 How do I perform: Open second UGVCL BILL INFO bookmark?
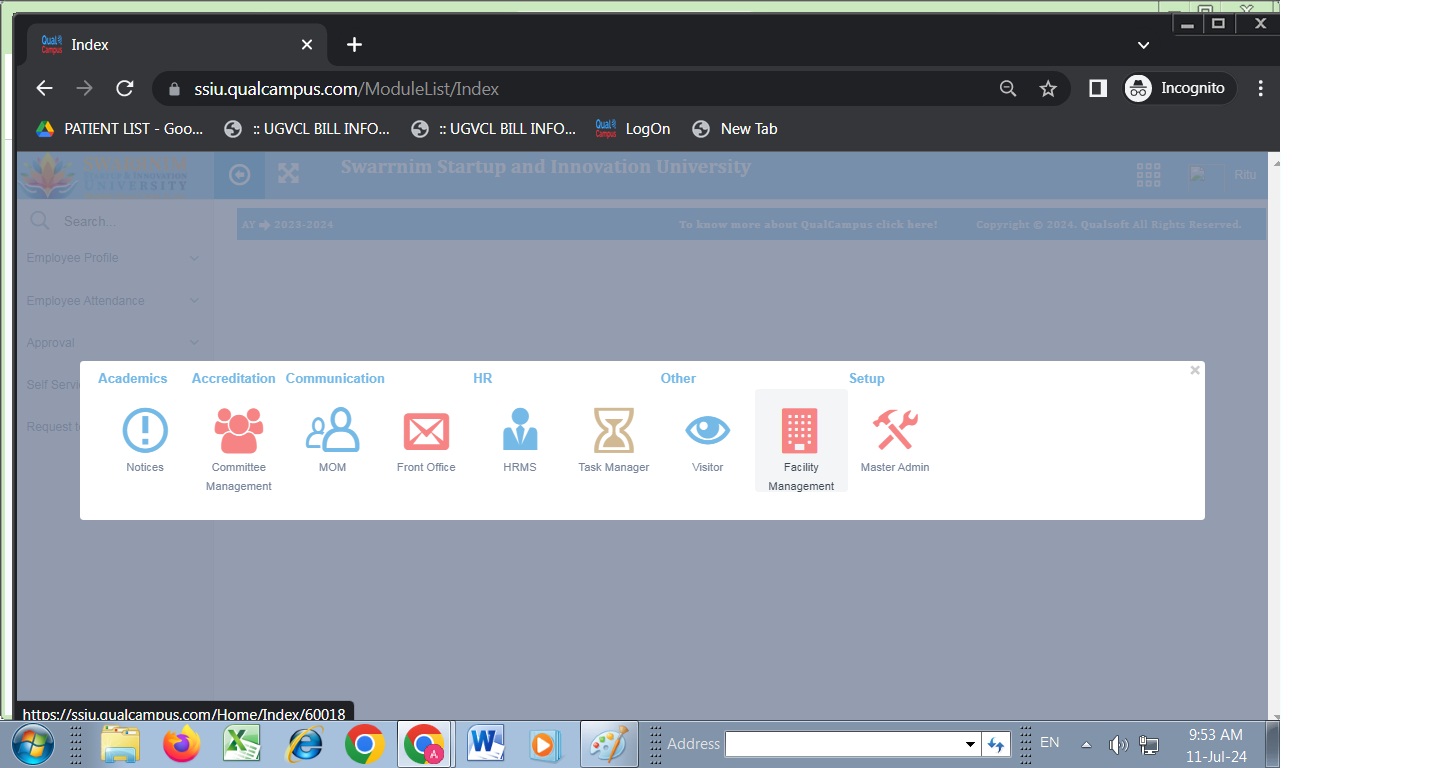494,129
